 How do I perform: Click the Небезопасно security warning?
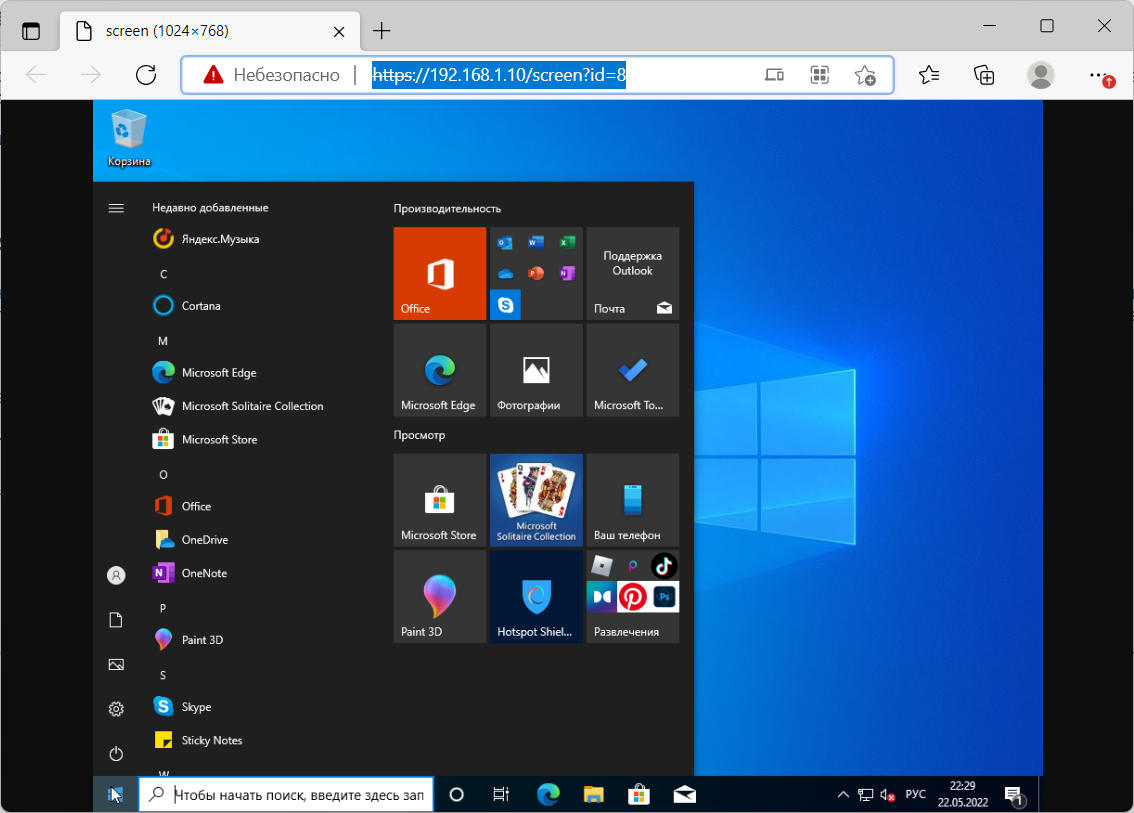[272, 75]
